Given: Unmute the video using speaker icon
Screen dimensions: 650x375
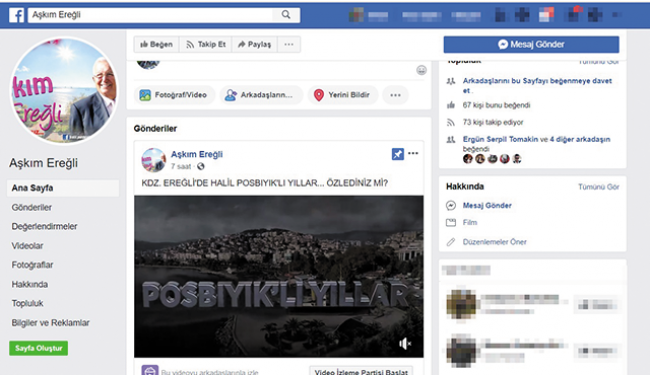Looking at the screenshot, I should click(x=405, y=344).
